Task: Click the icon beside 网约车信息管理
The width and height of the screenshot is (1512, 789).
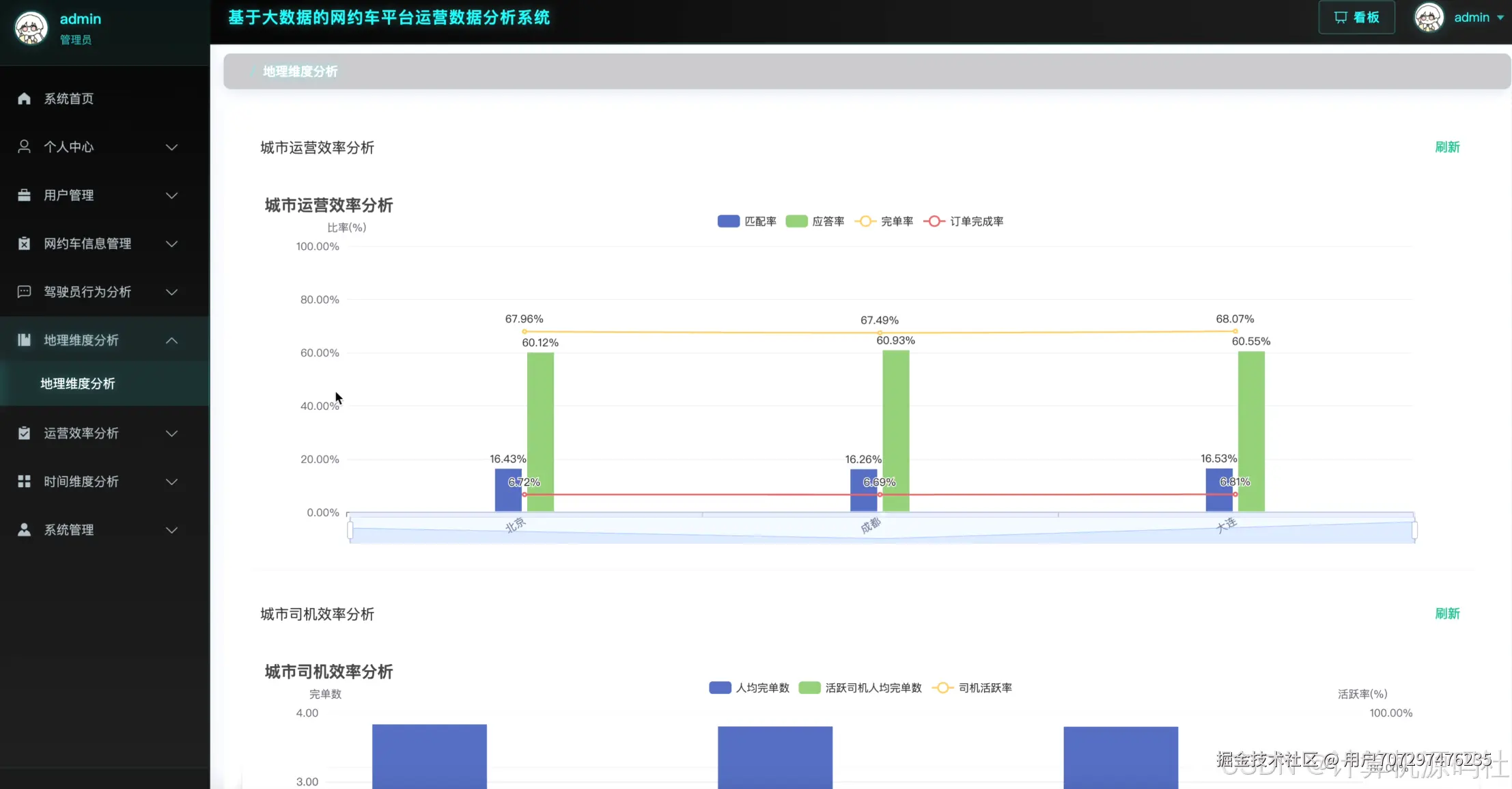Action: tap(24, 244)
